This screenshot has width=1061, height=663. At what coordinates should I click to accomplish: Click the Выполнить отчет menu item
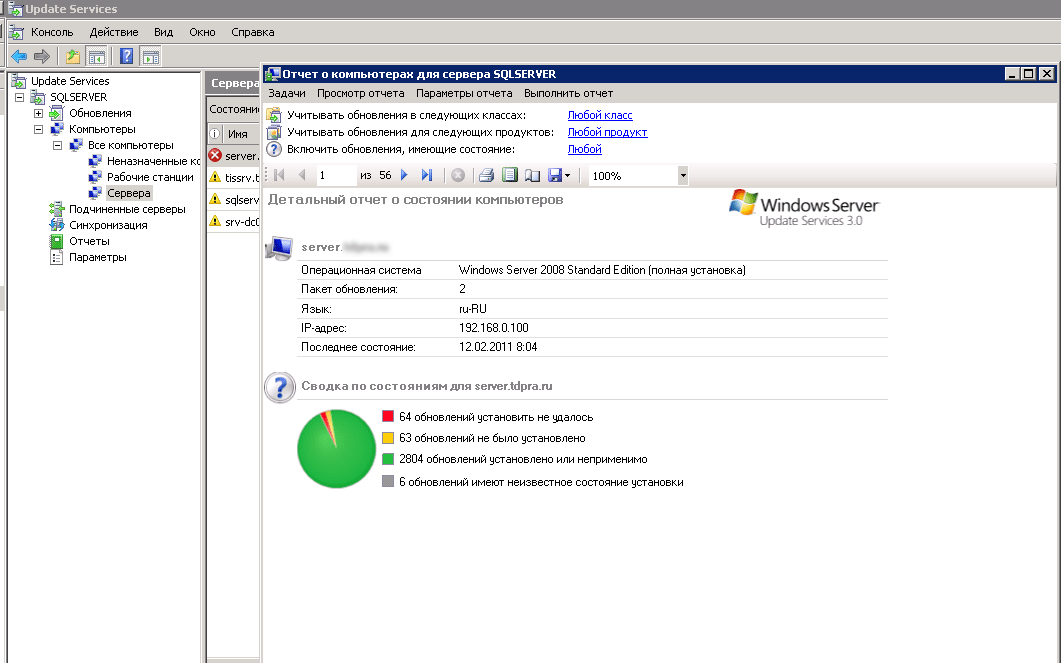tap(568, 93)
